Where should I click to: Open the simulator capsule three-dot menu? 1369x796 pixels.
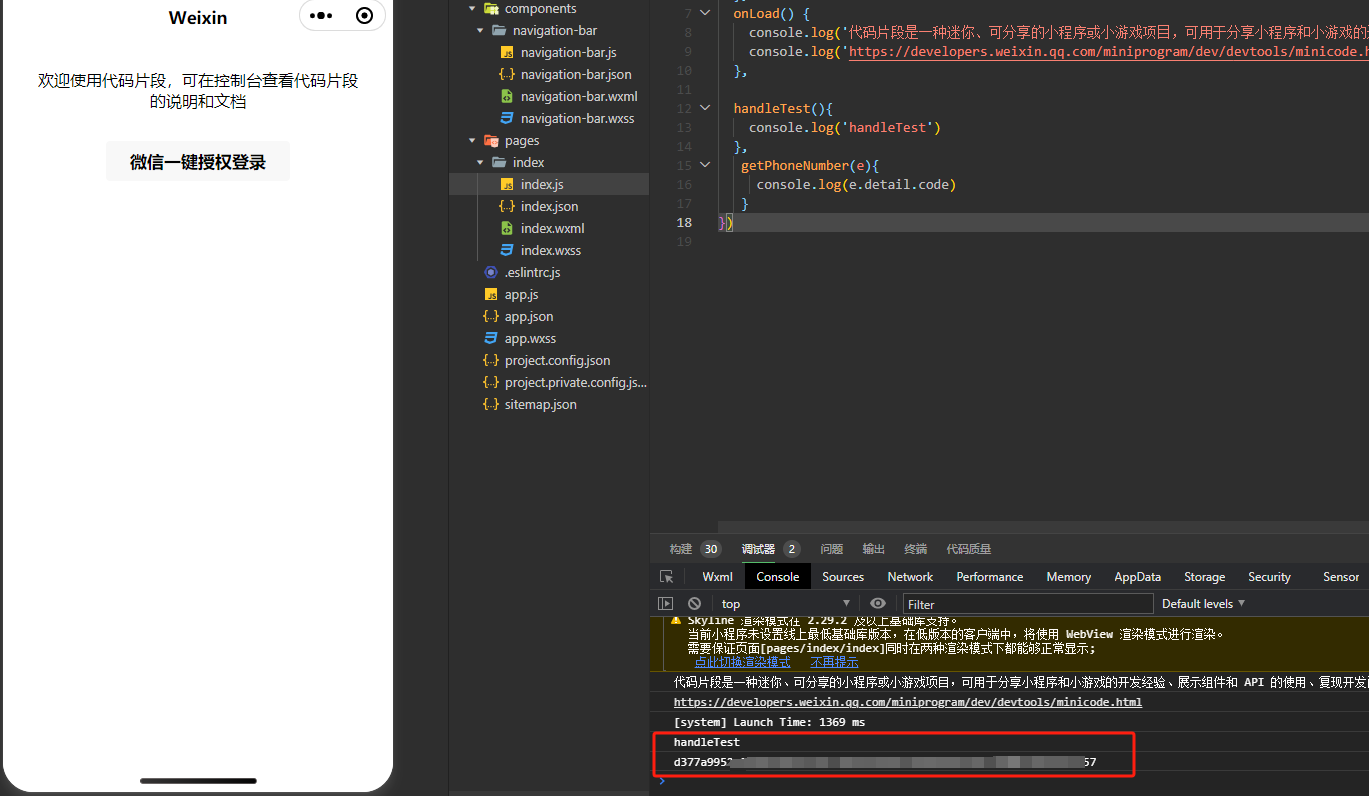click(321, 16)
